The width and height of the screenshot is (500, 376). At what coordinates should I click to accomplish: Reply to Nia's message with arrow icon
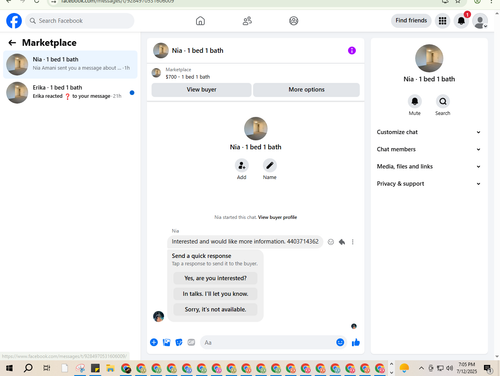point(342,242)
